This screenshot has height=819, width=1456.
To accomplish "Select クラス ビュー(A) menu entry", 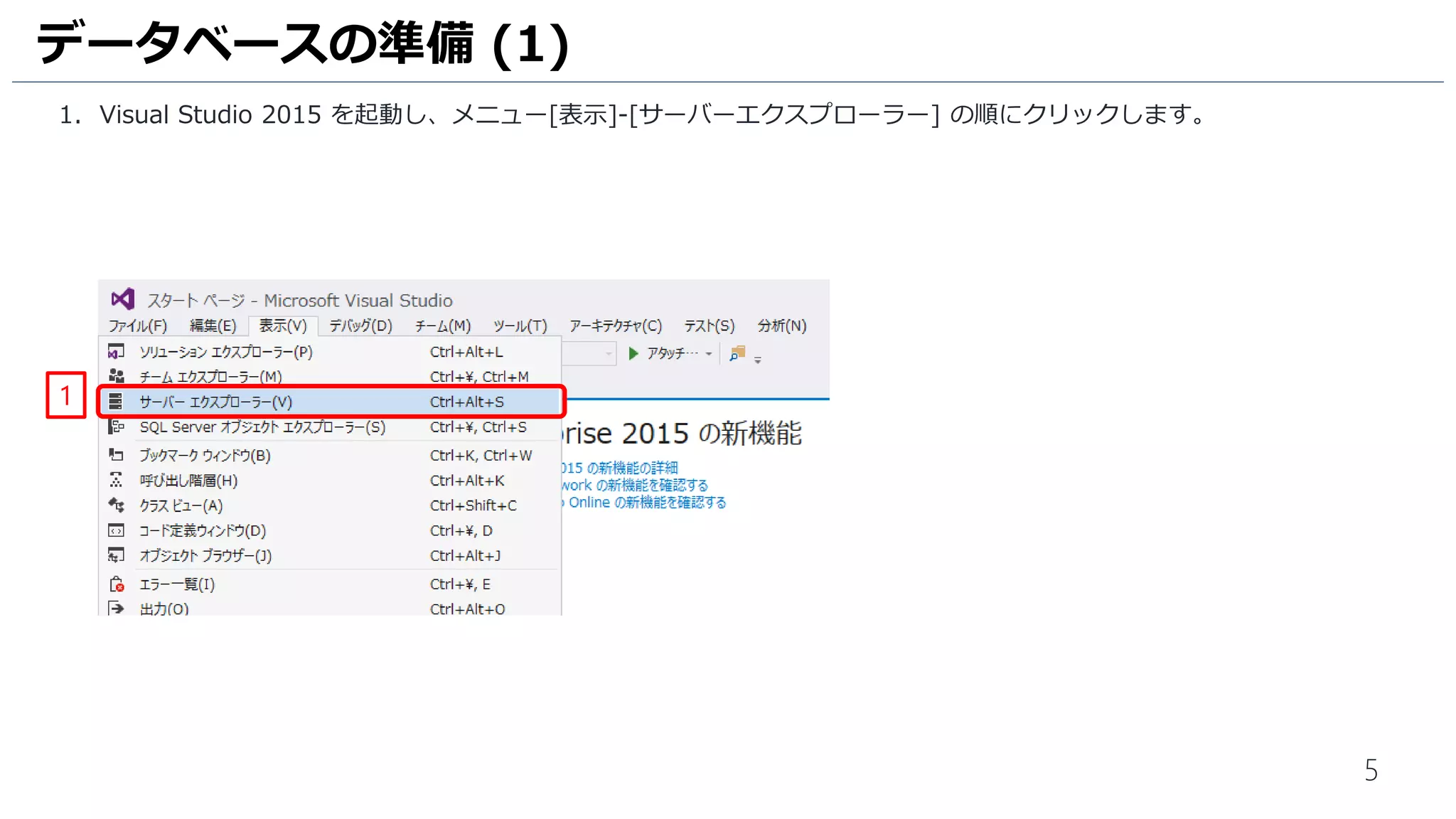I will pyautogui.click(x=330, y=505).
